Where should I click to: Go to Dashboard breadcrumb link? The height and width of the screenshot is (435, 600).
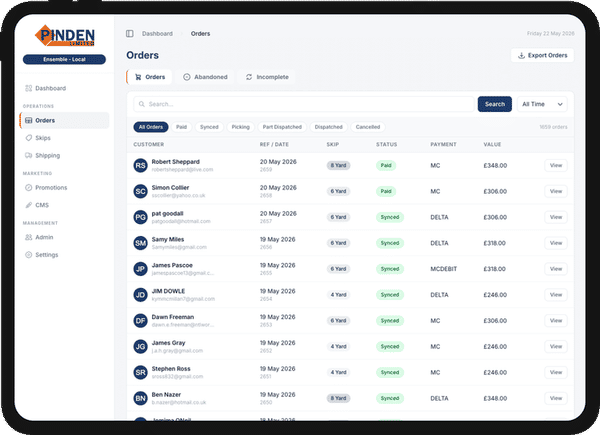(157, 34)
